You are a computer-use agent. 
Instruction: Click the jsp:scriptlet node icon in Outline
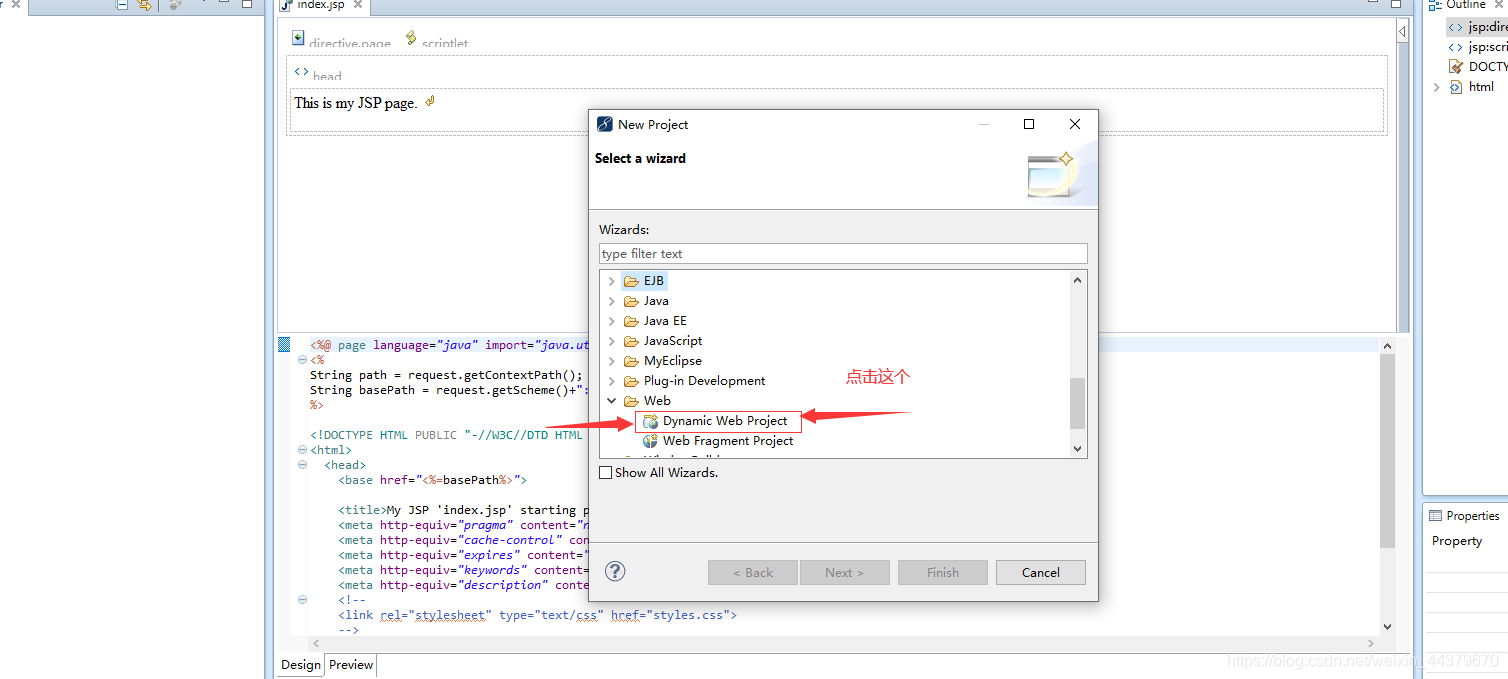pos(1455,47)
